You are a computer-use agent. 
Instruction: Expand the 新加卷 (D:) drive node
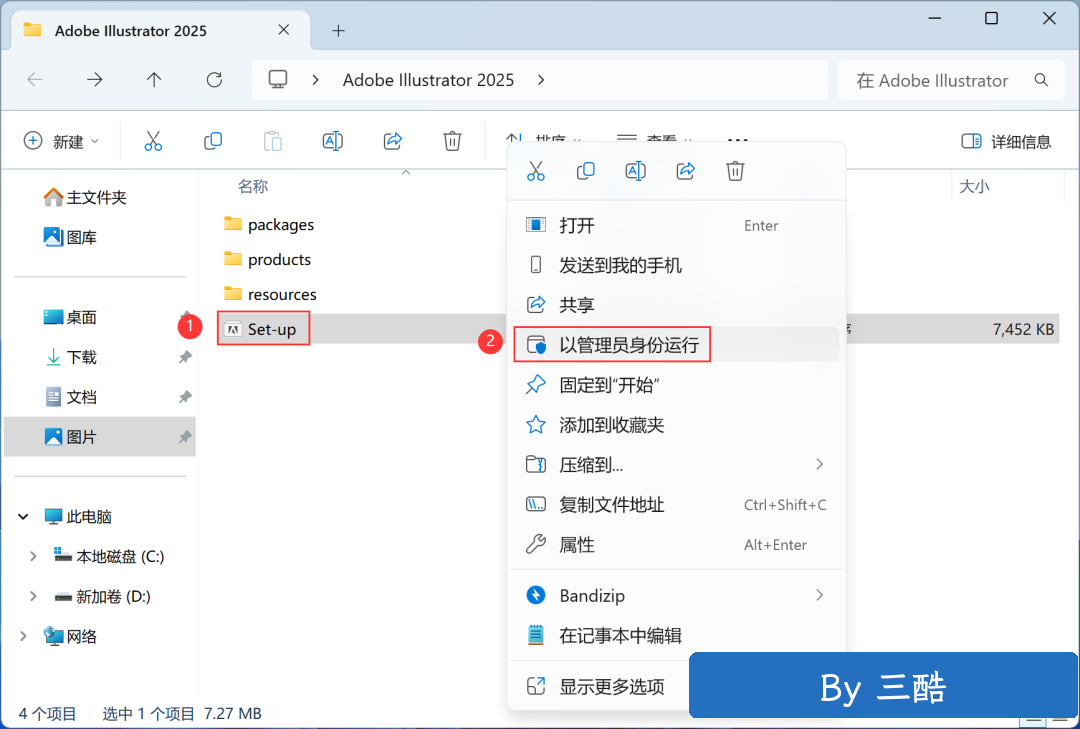[33, 596]
